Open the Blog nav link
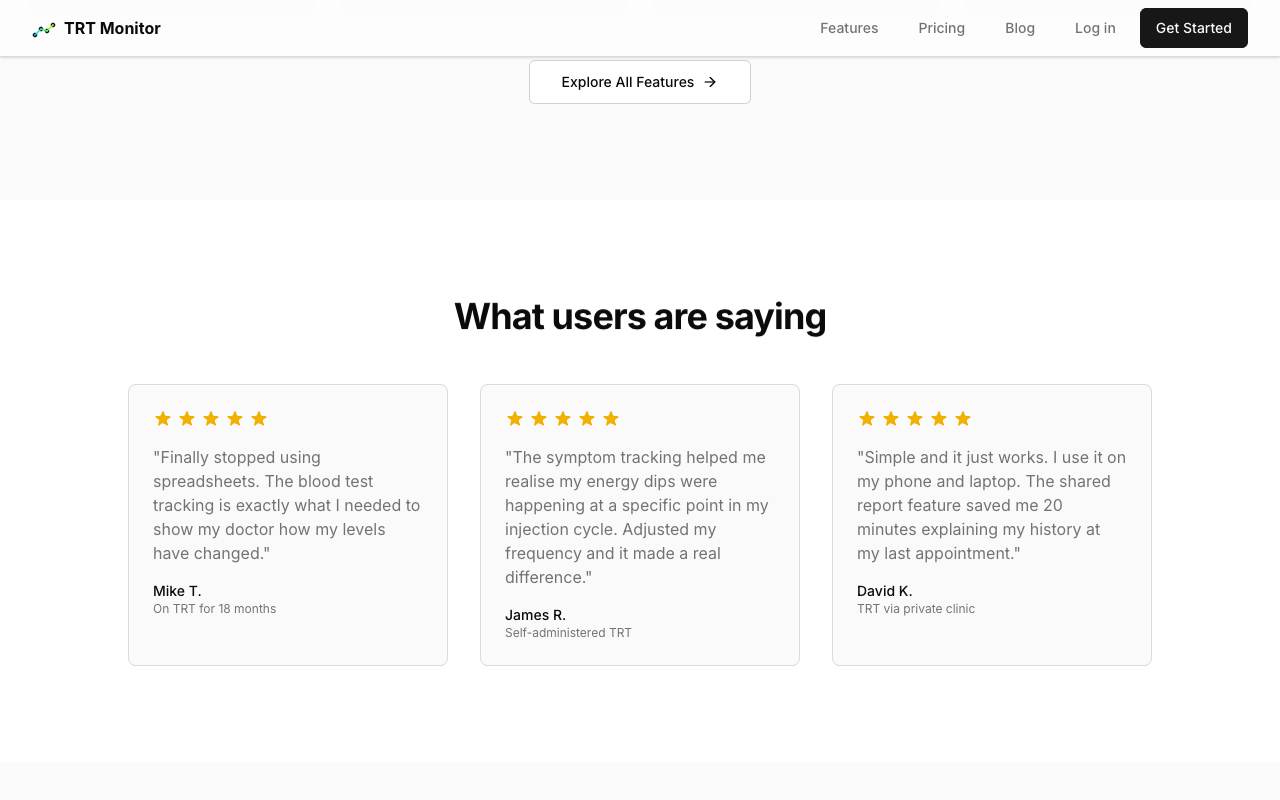Viewport: 1280px width, 800px height. 1020,28
